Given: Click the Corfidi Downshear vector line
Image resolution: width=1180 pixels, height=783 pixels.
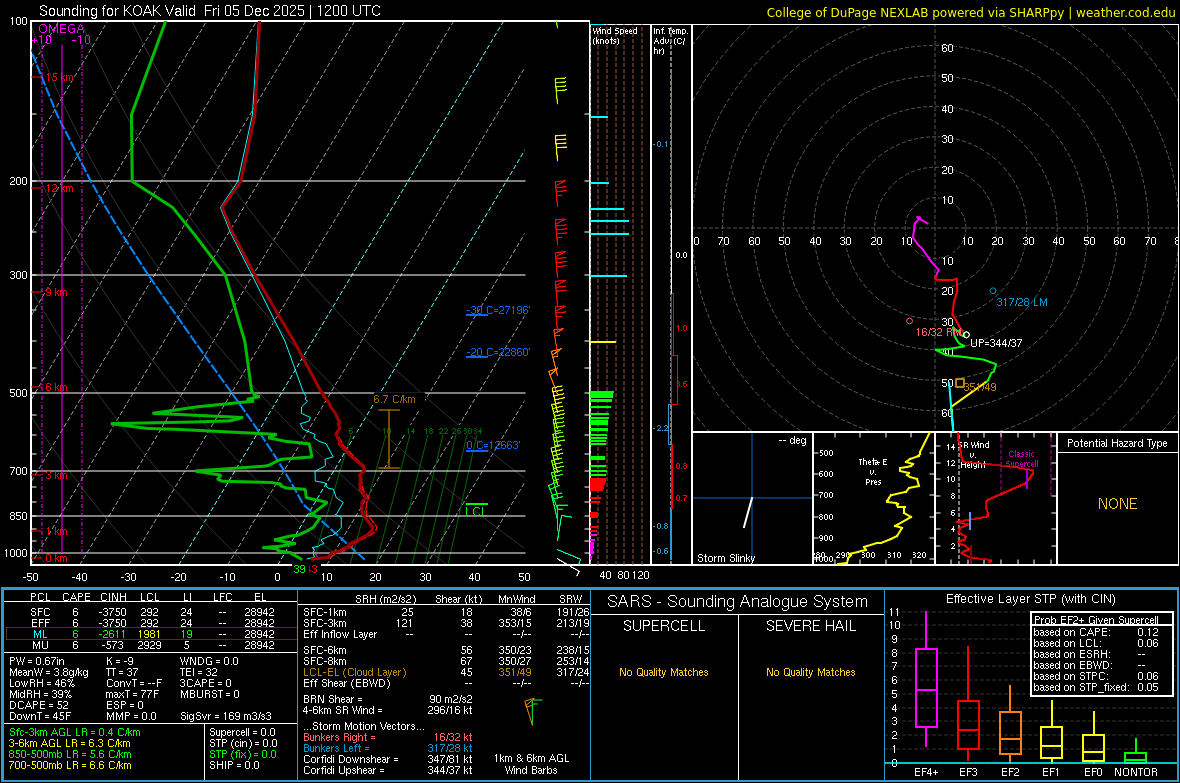Looking at the screenshot, I should [x=388, y=760].
